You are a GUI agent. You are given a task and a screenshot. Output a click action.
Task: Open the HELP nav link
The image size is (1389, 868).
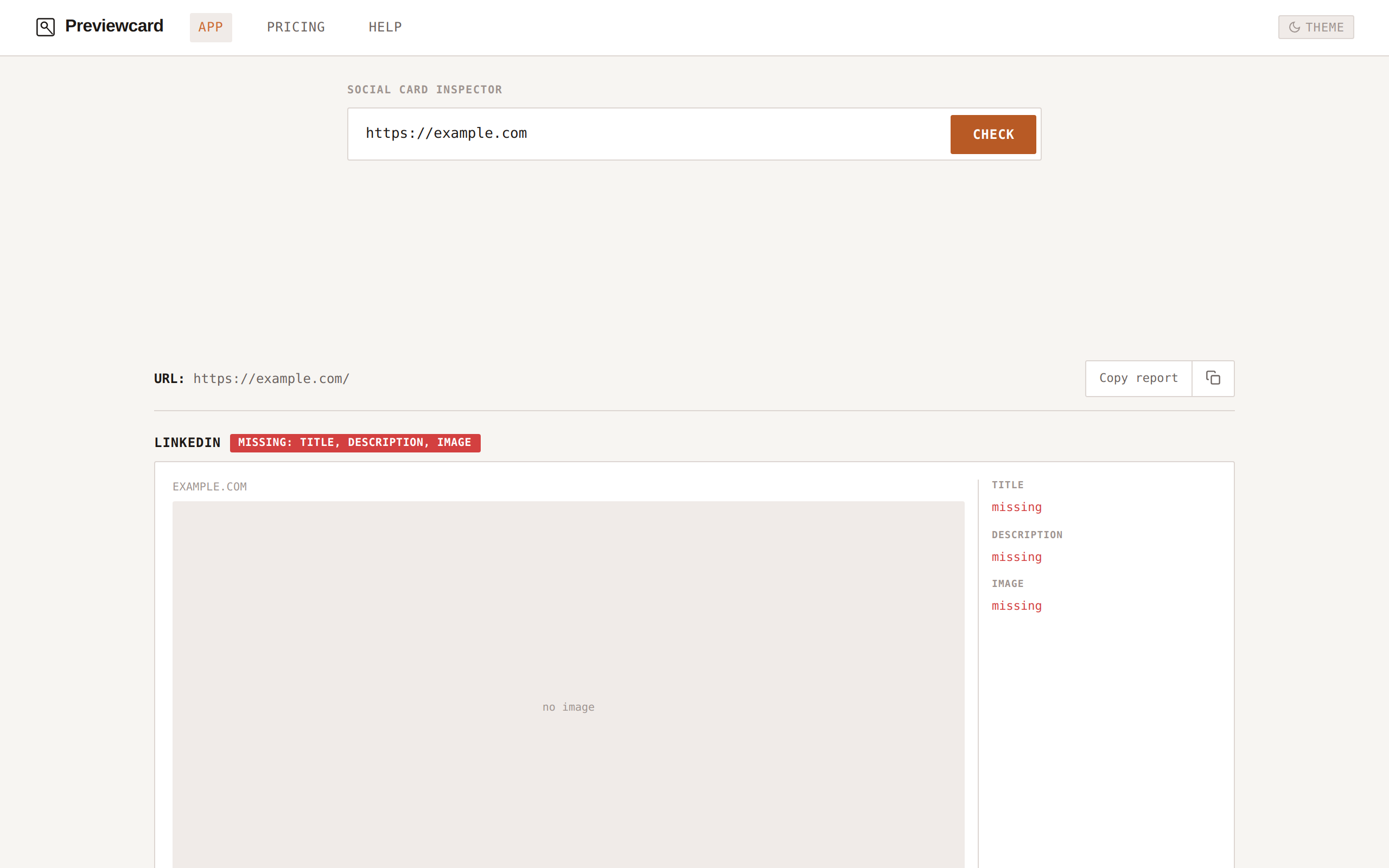(385, 27)
